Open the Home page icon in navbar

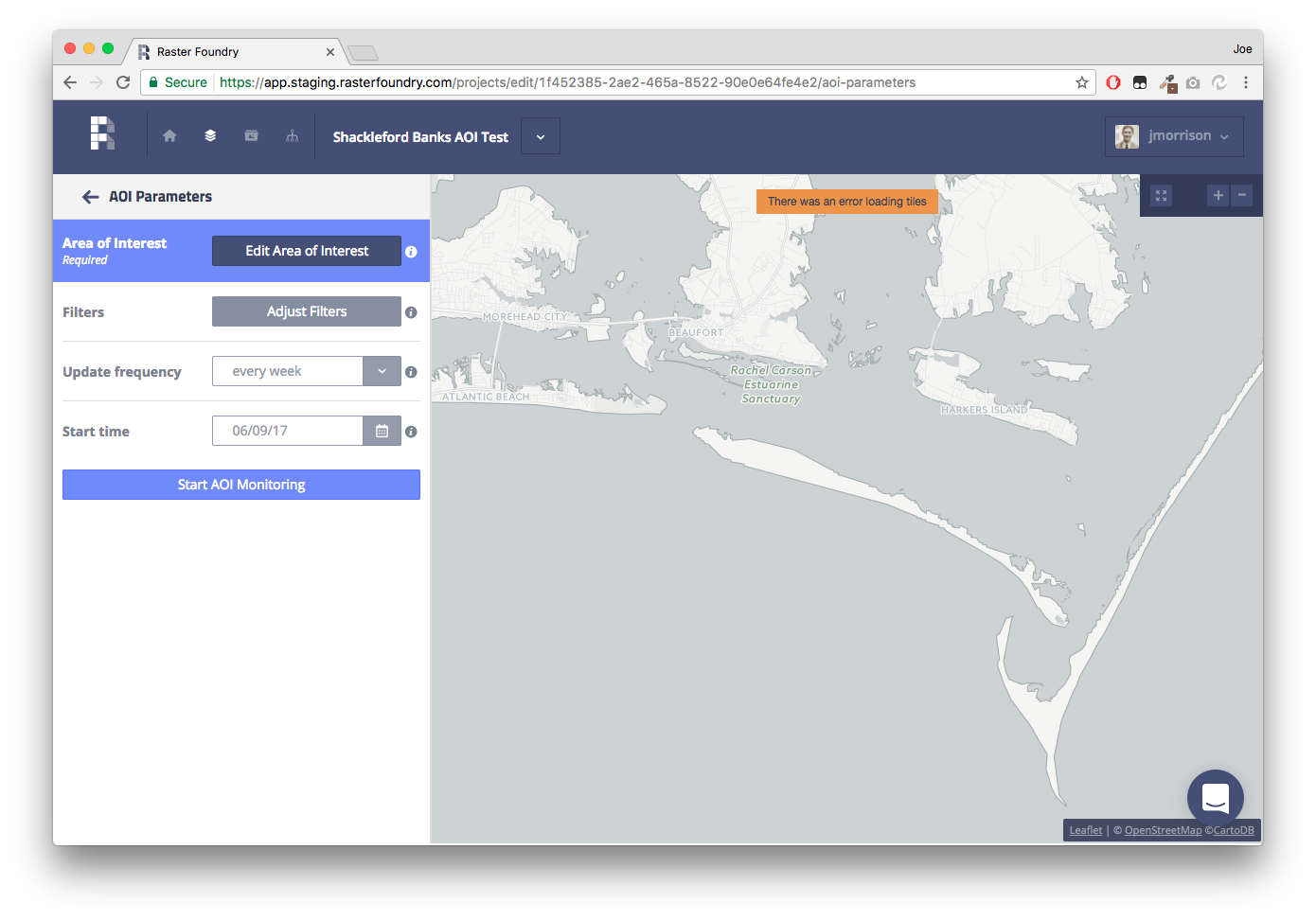tap(169, 135)
